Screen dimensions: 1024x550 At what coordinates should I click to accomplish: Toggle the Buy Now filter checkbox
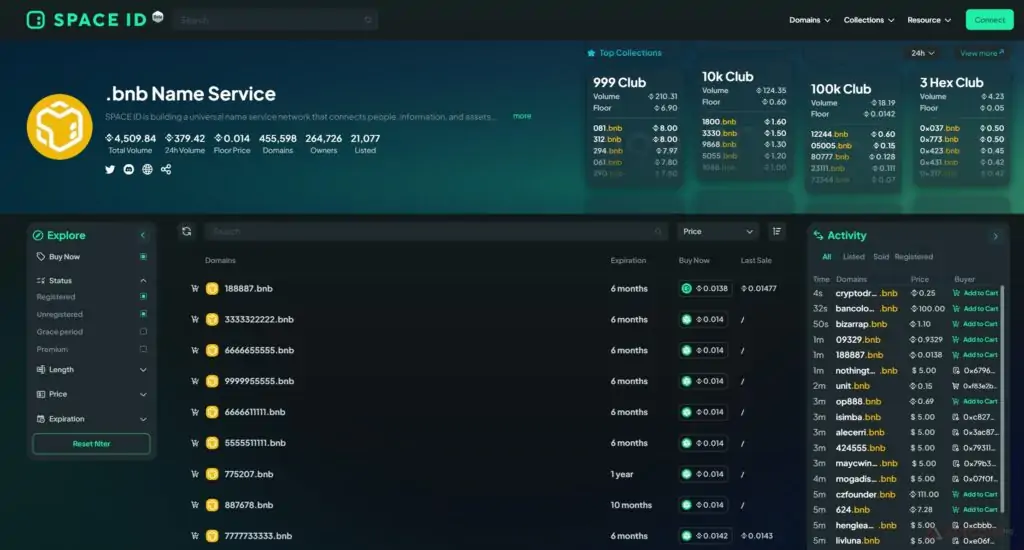point(143,257)
